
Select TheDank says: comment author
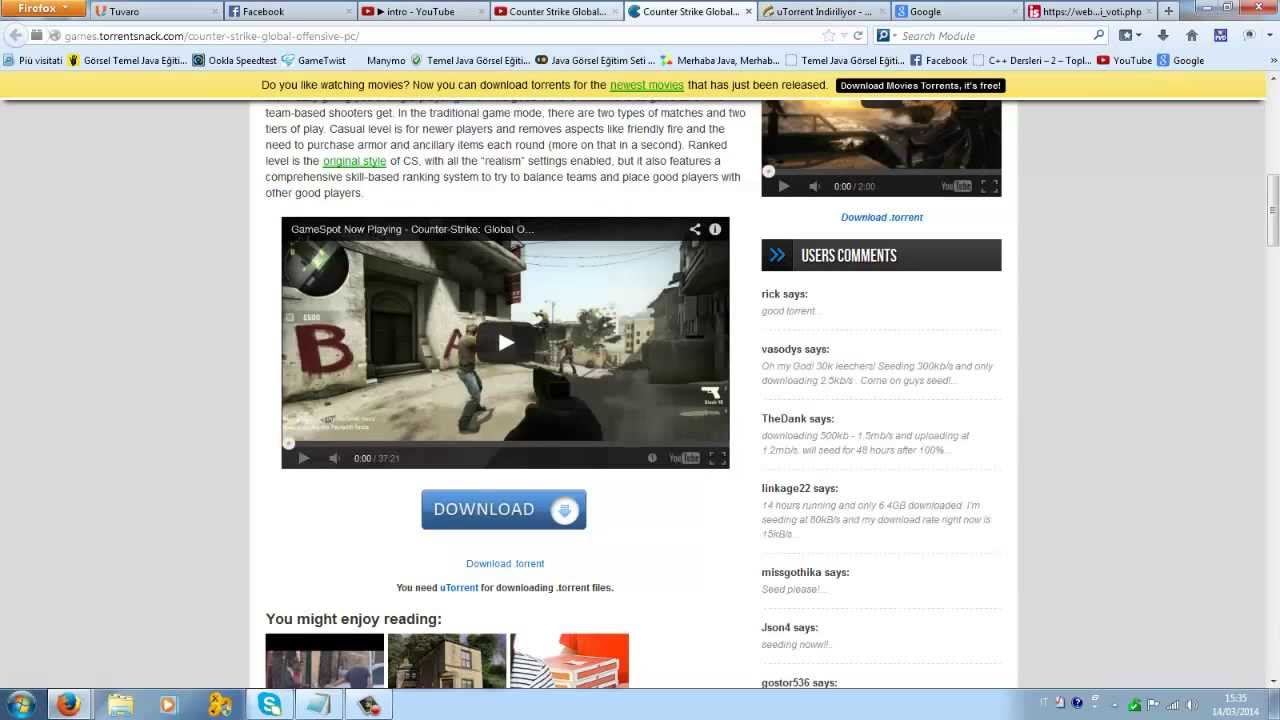(797, 419)
